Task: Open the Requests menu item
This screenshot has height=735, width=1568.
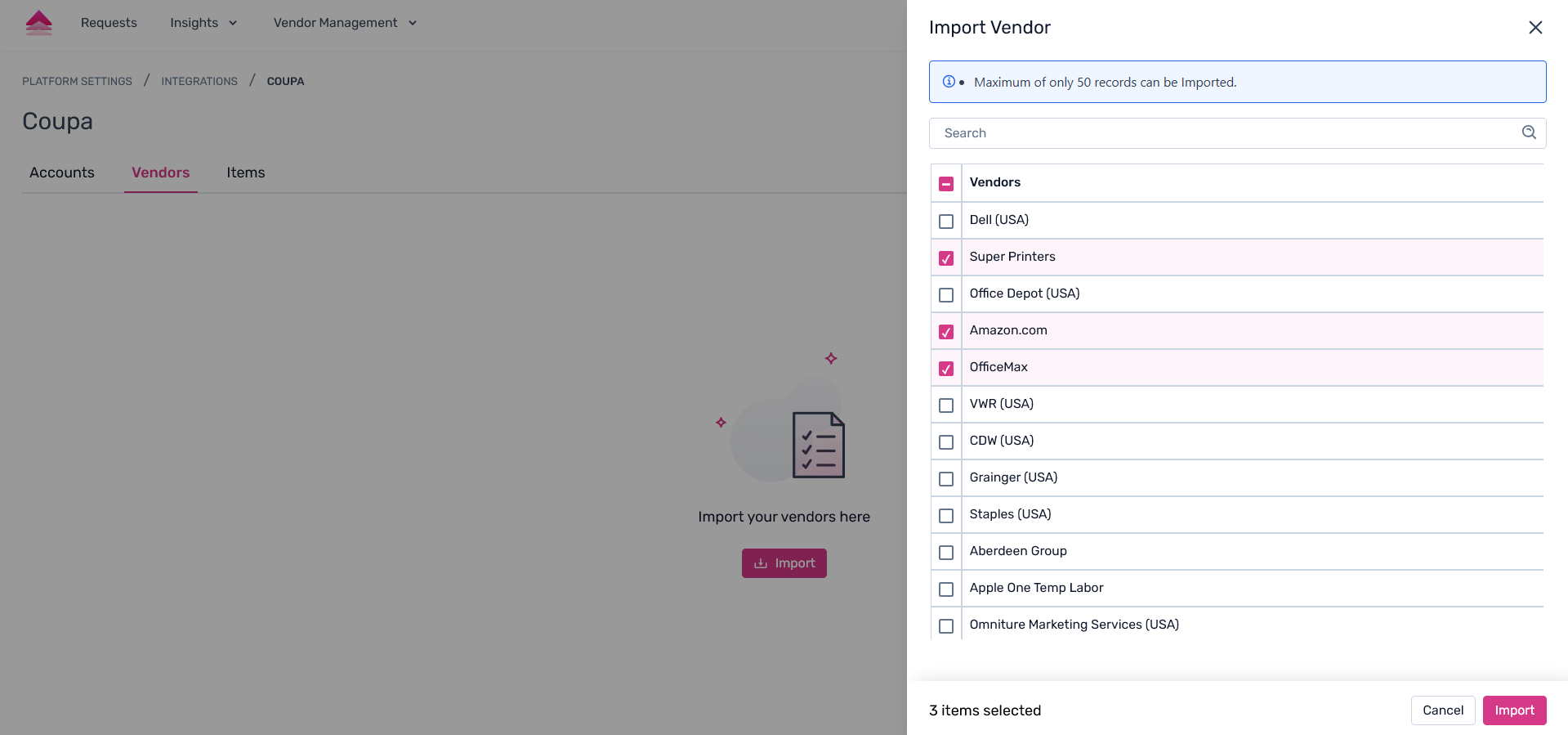Action: click(109, 23)
